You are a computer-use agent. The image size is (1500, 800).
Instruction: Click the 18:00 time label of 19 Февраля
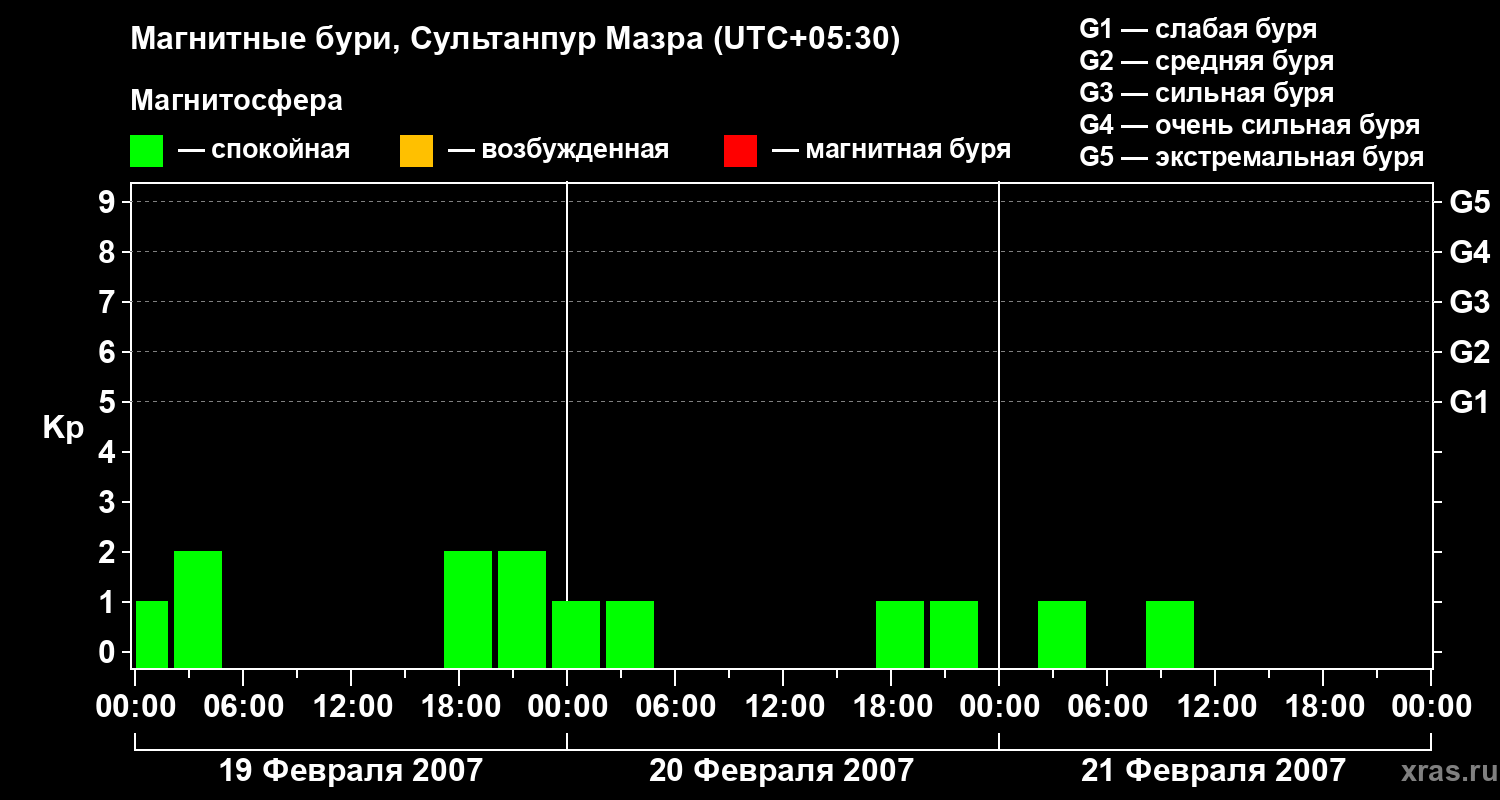[x=459, y=707]
